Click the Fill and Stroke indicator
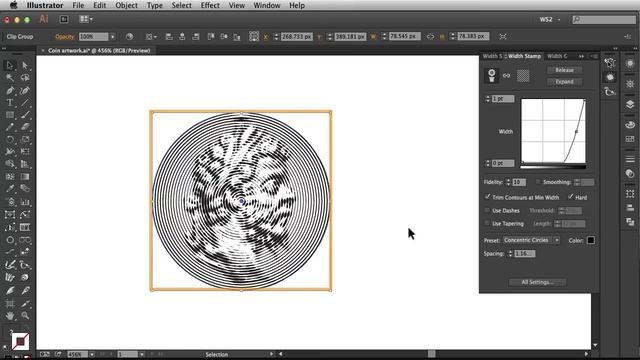This screenshot has height=360, width=640. [20, 341]
